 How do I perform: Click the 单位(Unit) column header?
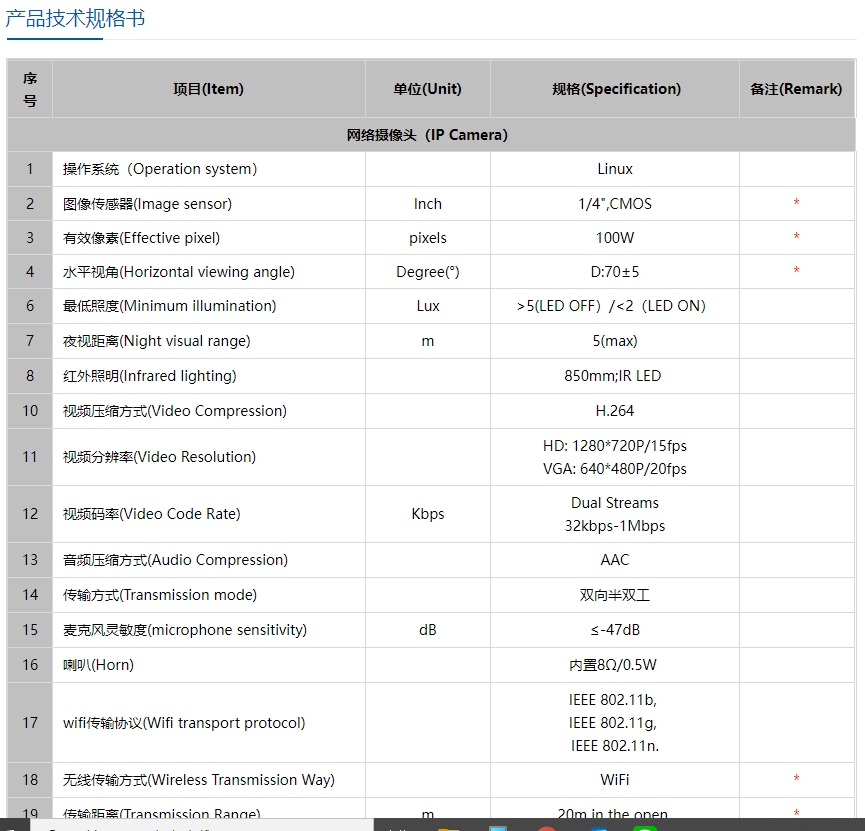pyautogui.click(x=427, y=89)
